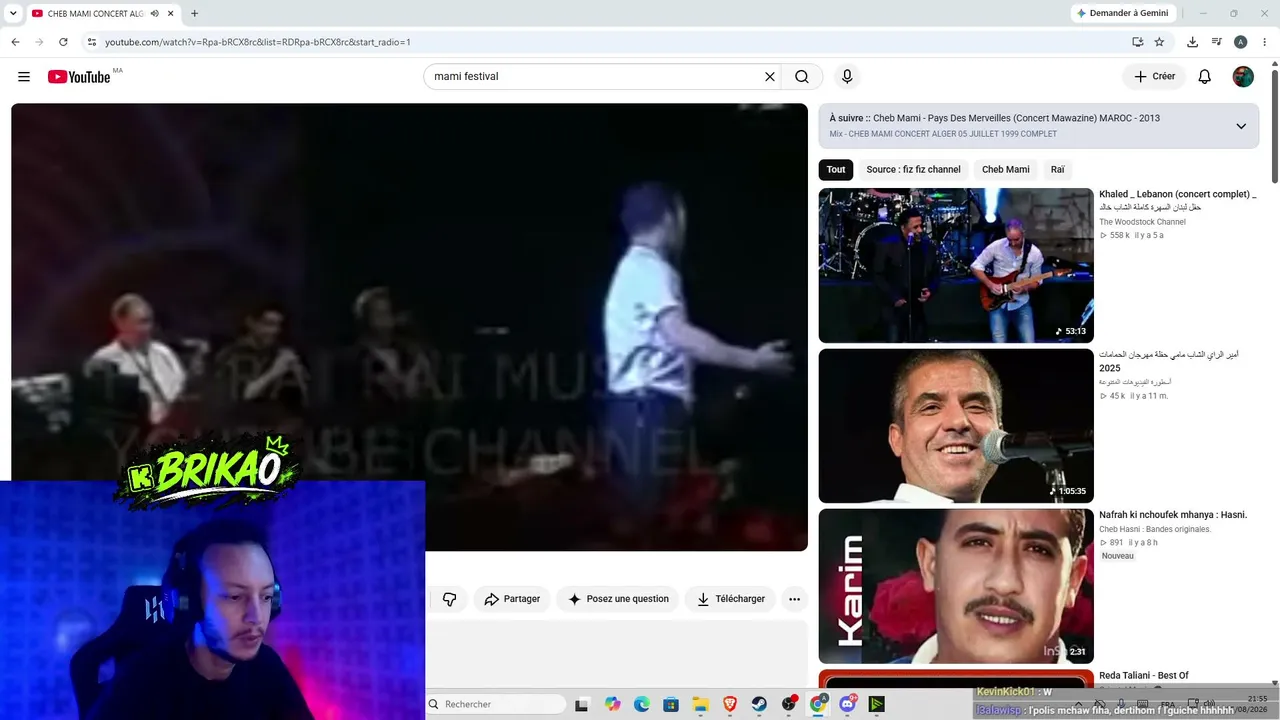Click the Cheb Mami concert video player

409,327
